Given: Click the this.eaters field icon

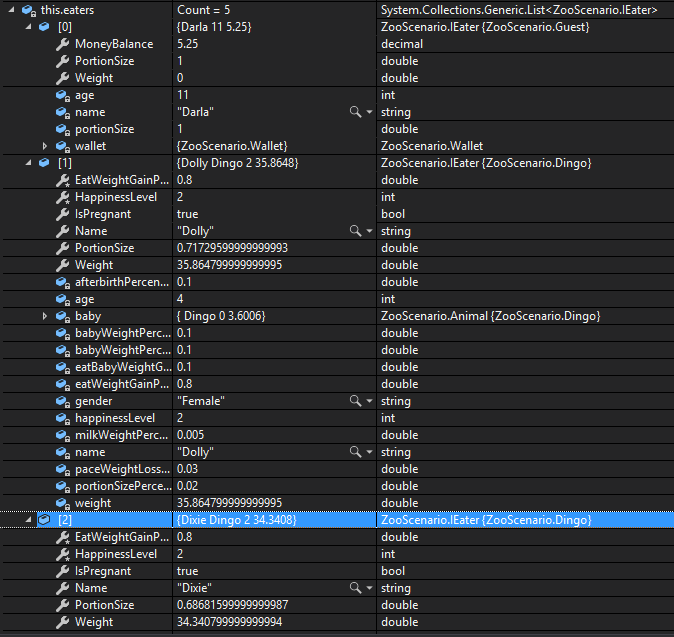Looking at the screenshot, I should coord(29,10).
